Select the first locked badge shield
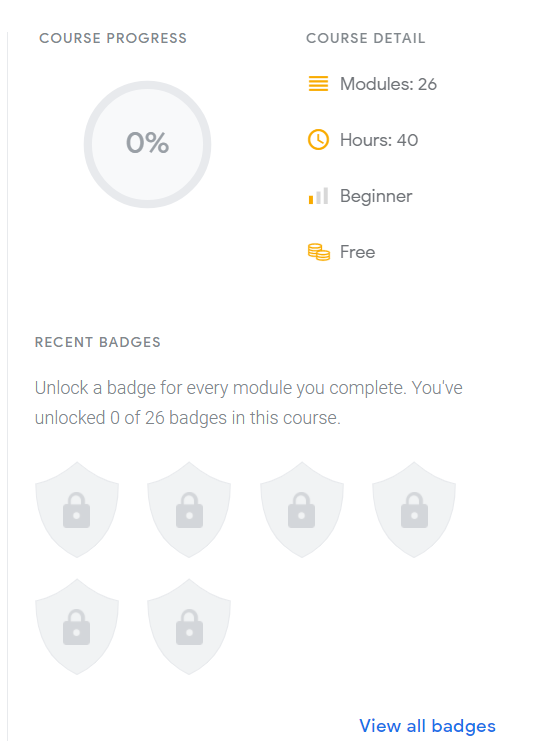 (77, 510)
